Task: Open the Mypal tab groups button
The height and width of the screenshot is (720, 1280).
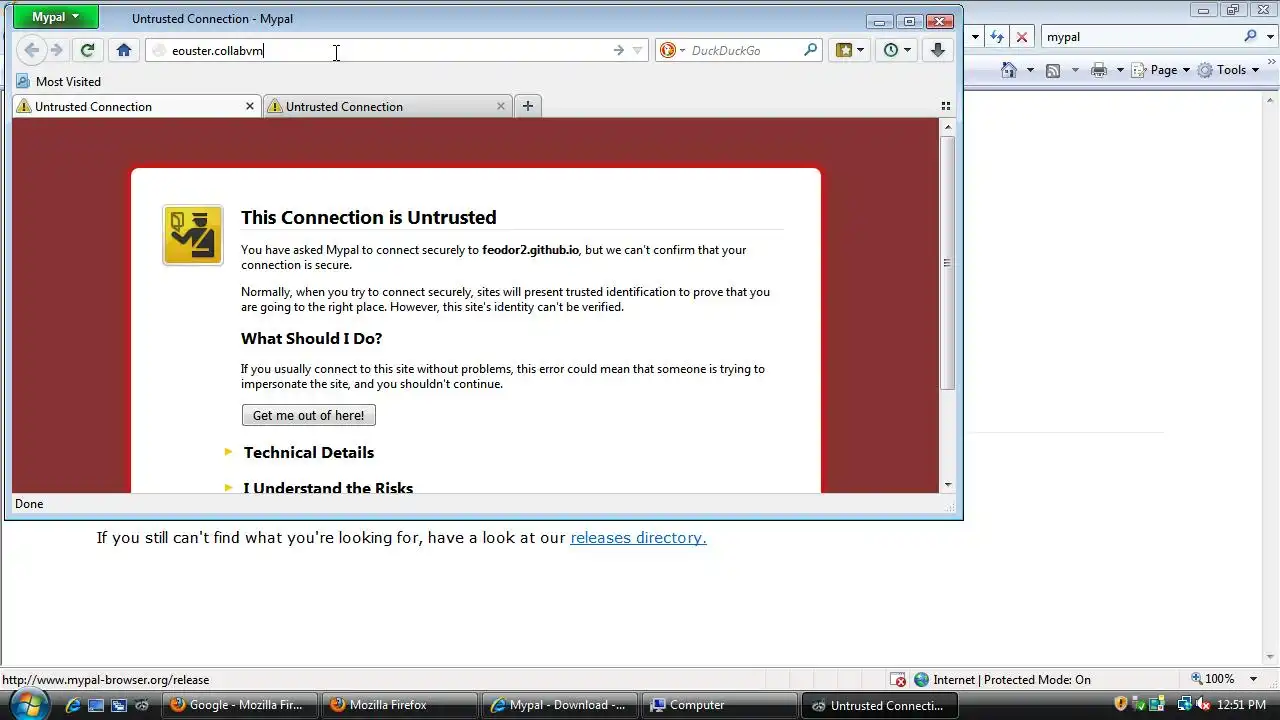Action: 946,106
